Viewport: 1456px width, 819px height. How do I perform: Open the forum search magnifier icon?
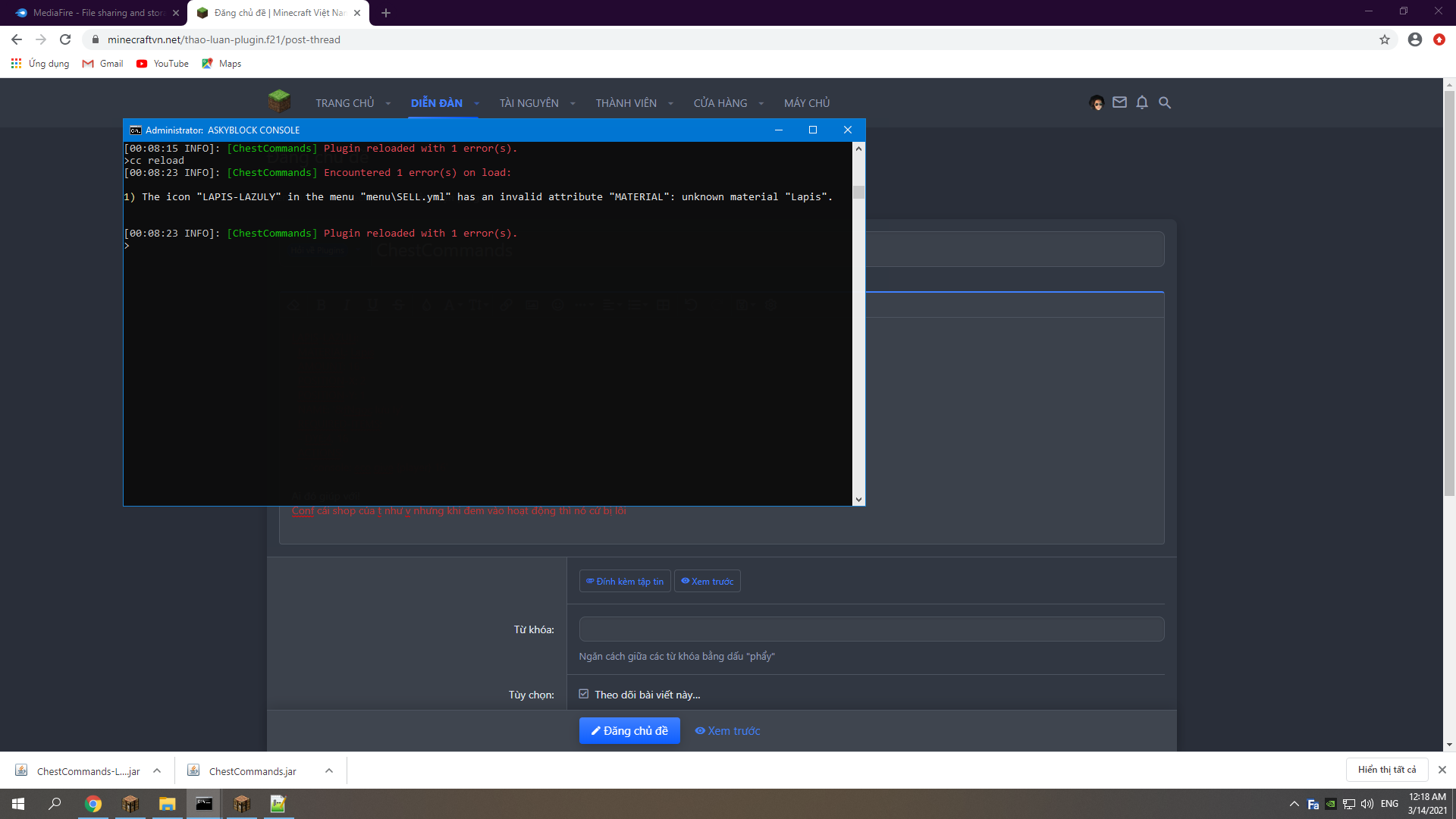(1165, 102)
